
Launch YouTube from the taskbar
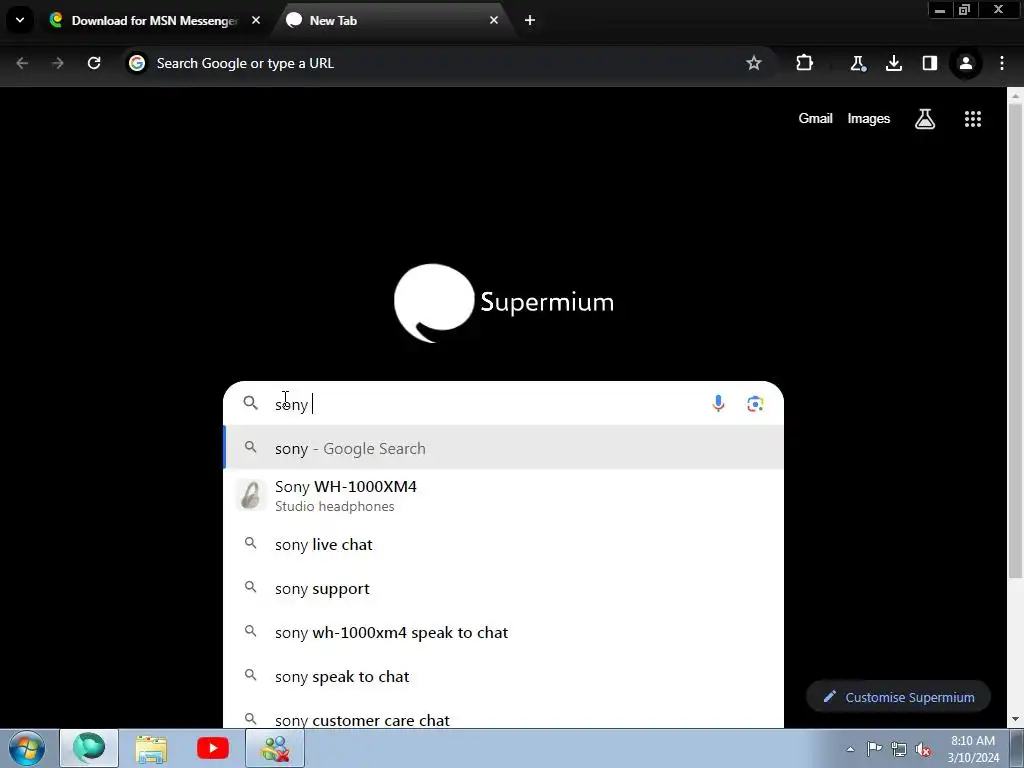[x=213, y=748]
